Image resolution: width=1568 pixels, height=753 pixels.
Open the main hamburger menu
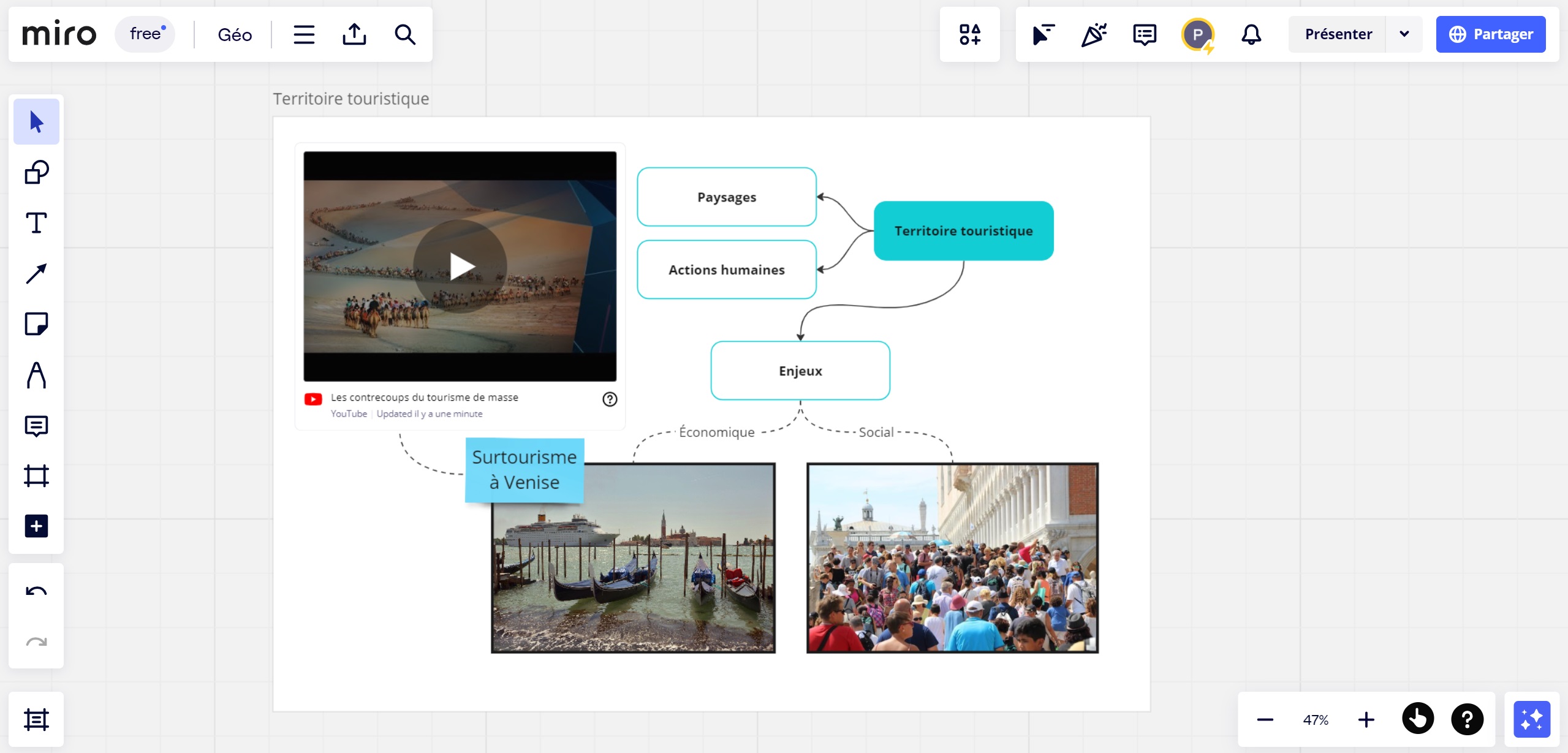pyautogui.click(x=304, y=34)
